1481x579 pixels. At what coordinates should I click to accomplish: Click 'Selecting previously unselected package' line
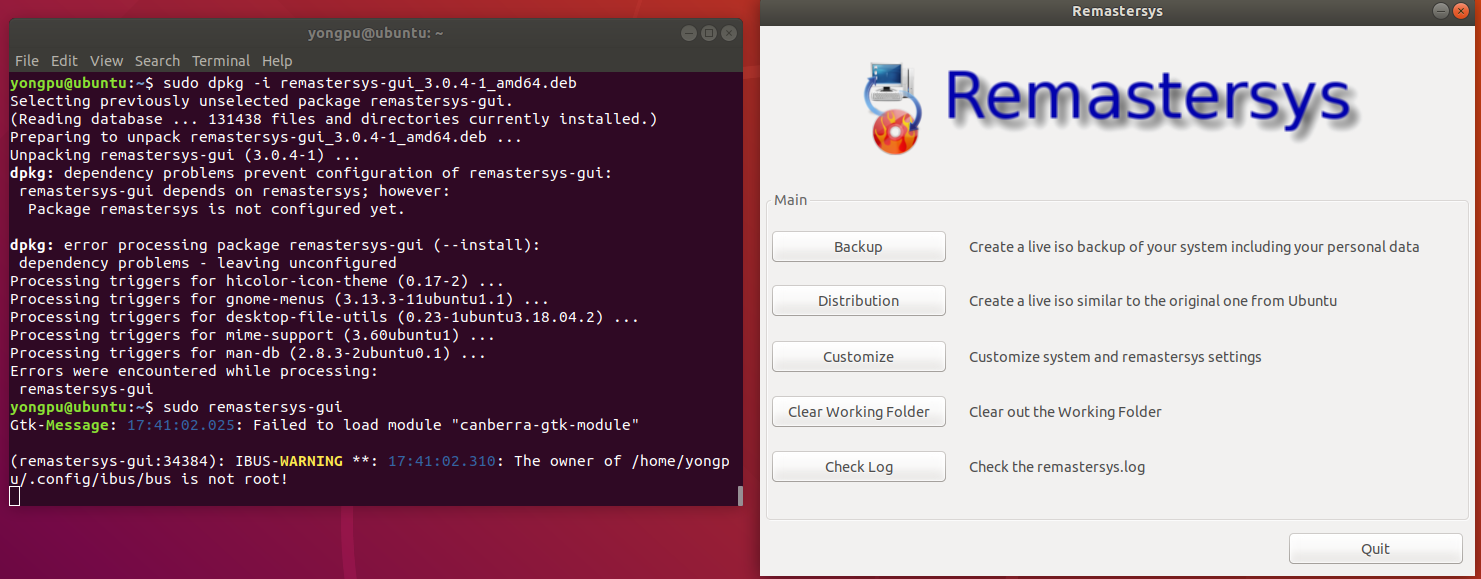pyautogui.click(x=261, y=101)
